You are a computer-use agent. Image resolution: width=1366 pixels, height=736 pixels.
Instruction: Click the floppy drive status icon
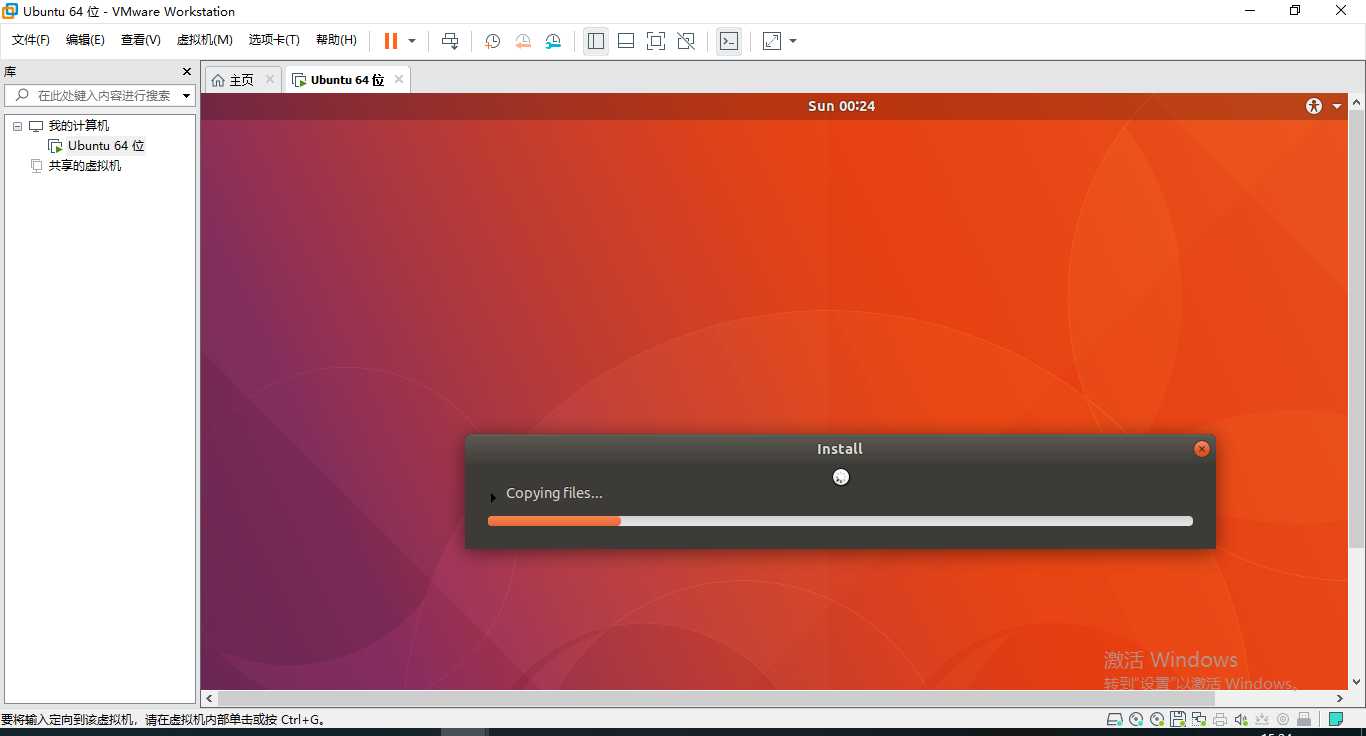[1178, 719]
